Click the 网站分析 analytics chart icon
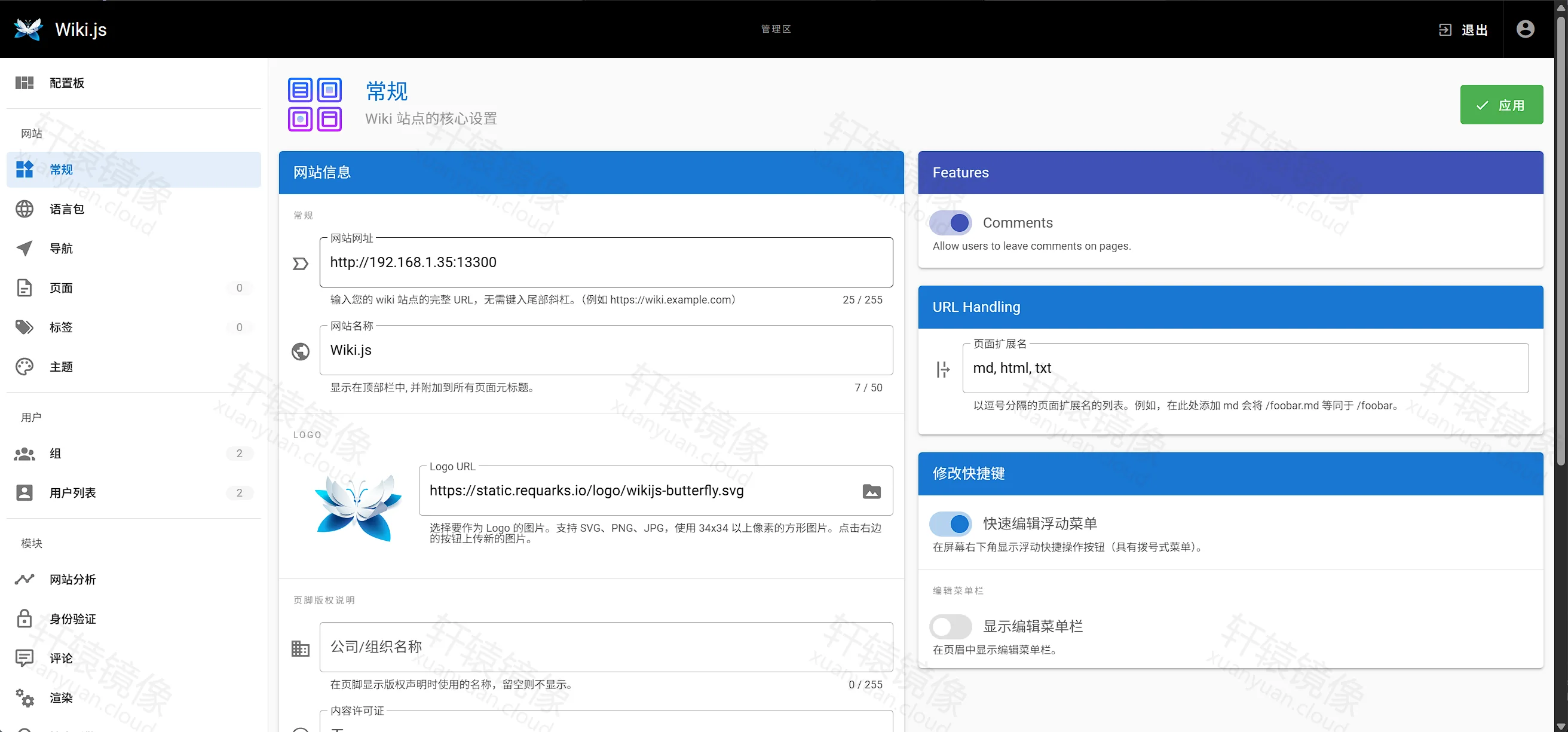 24,579
